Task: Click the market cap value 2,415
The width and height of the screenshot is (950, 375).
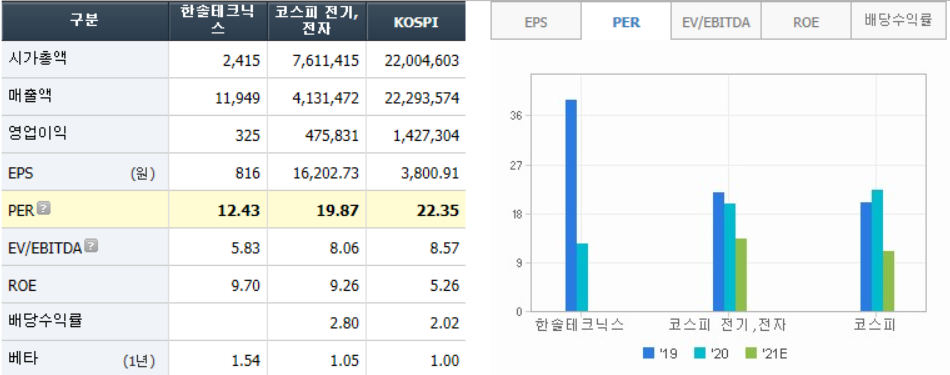Action: pyautogui.click(x=241, y=61)
